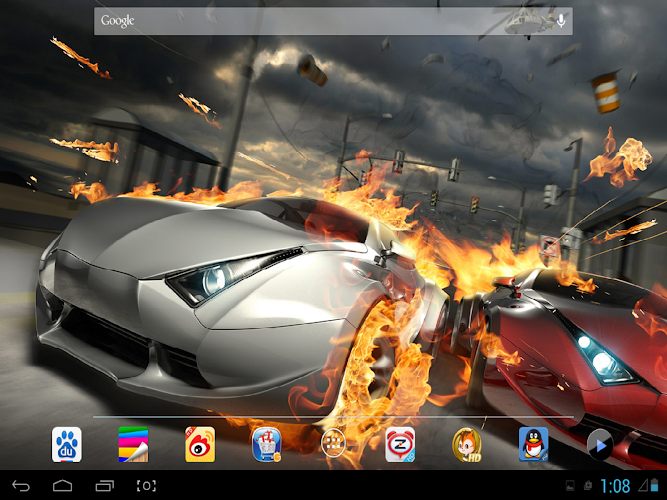Open the shopping cart app
The image size is (667, 500).
[x=267, y=445]
